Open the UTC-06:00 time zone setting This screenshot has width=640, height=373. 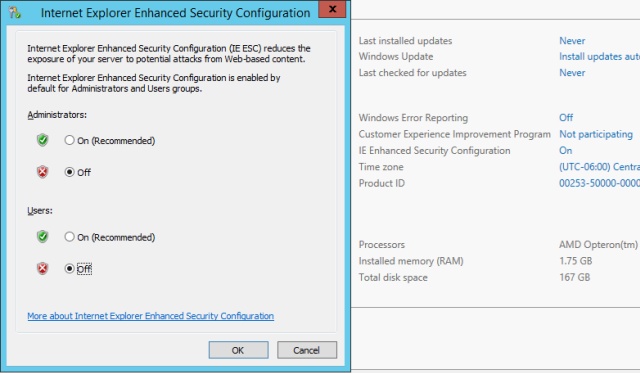599,167
